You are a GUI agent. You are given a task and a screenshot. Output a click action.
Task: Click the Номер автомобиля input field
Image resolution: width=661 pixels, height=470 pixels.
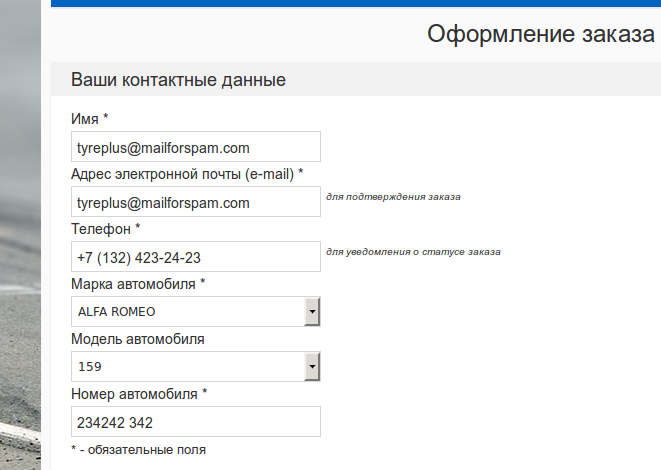[x=196, y=422]
